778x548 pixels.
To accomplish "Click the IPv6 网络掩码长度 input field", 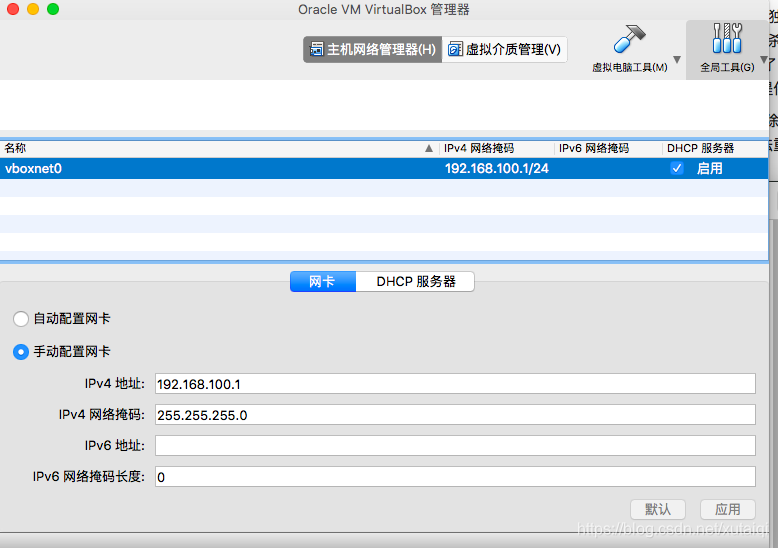I will coord(455,477).
